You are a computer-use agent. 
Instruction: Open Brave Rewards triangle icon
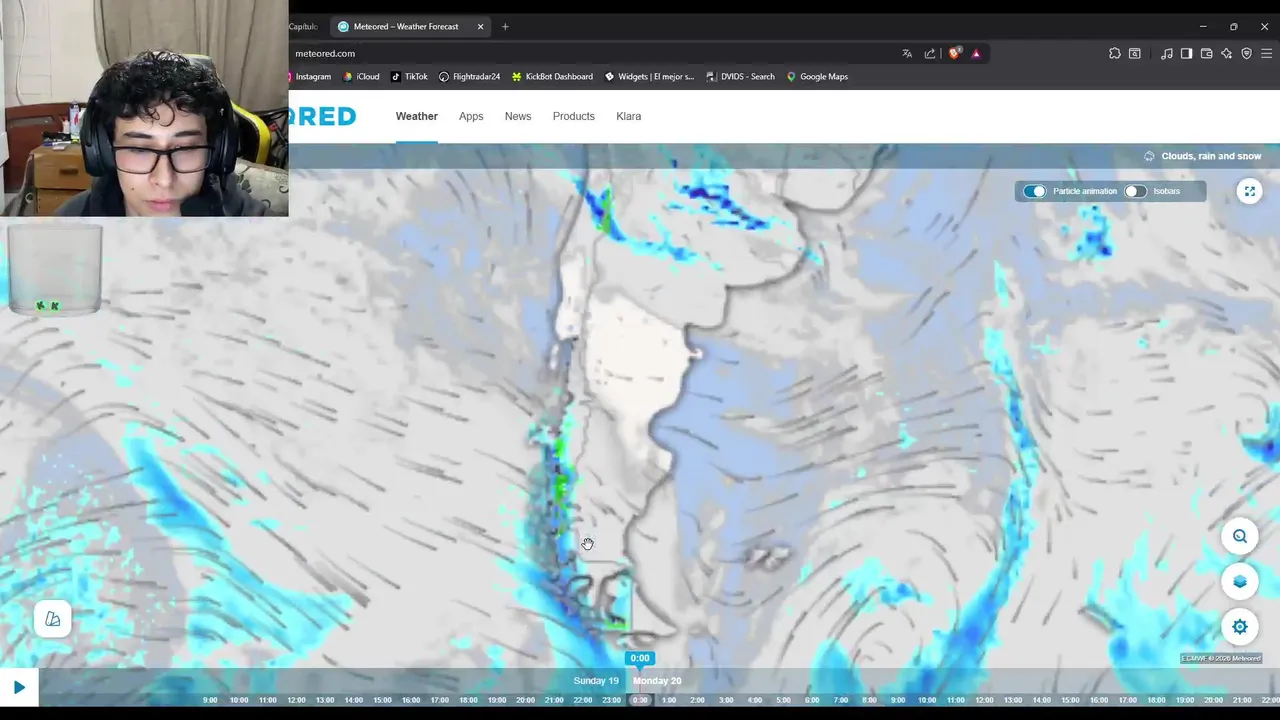976,54
